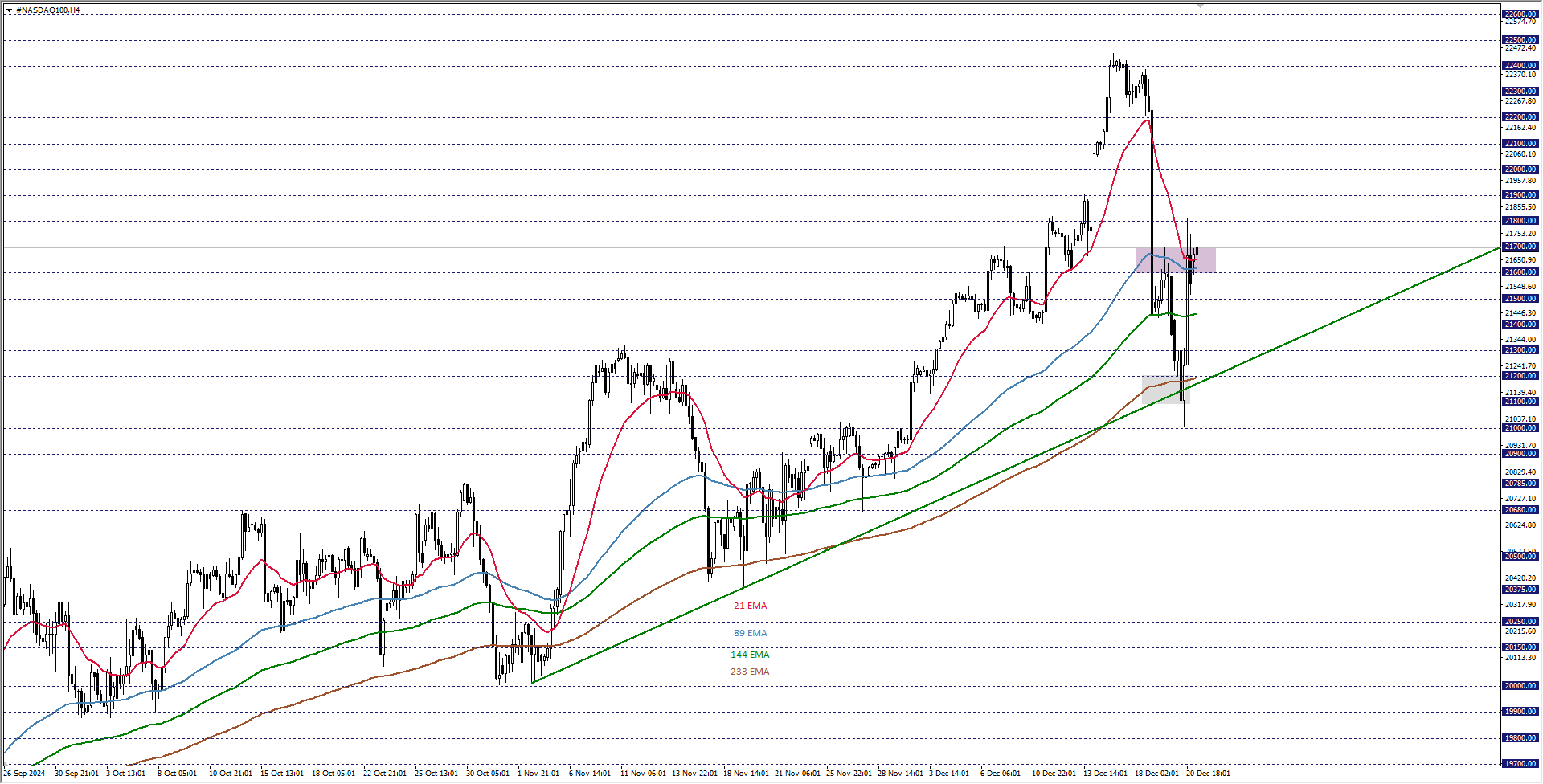Click the 19800.00 price level label
This screenshot has width=1543, height=784.
tap(1520, 738)
